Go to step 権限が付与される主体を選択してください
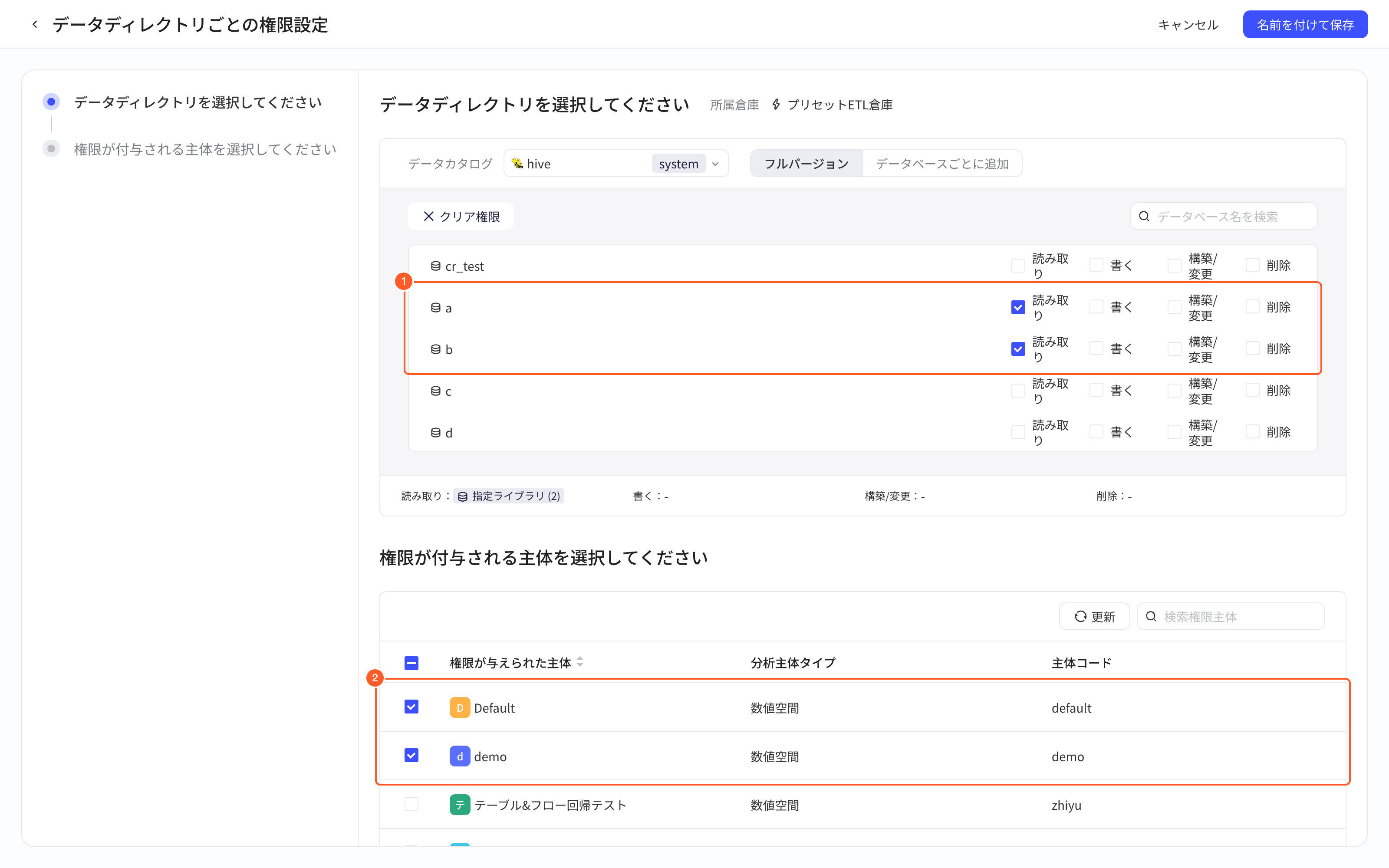The height and width of the screenshot is (868, 1389). coord(205,149)
